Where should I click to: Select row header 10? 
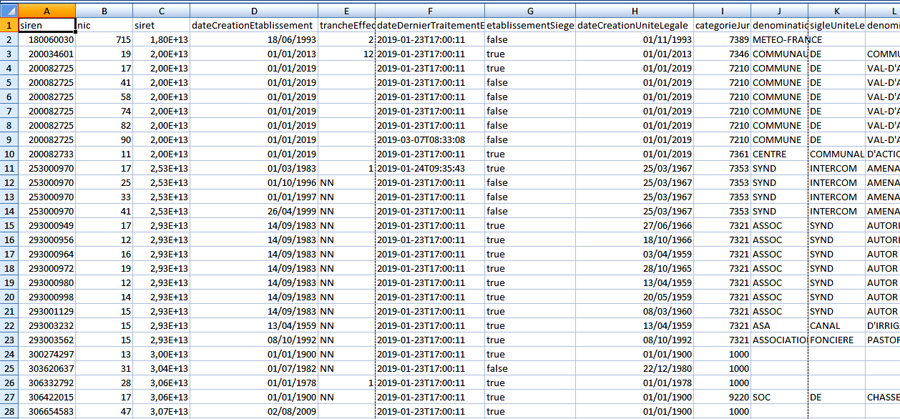point(10,155)
